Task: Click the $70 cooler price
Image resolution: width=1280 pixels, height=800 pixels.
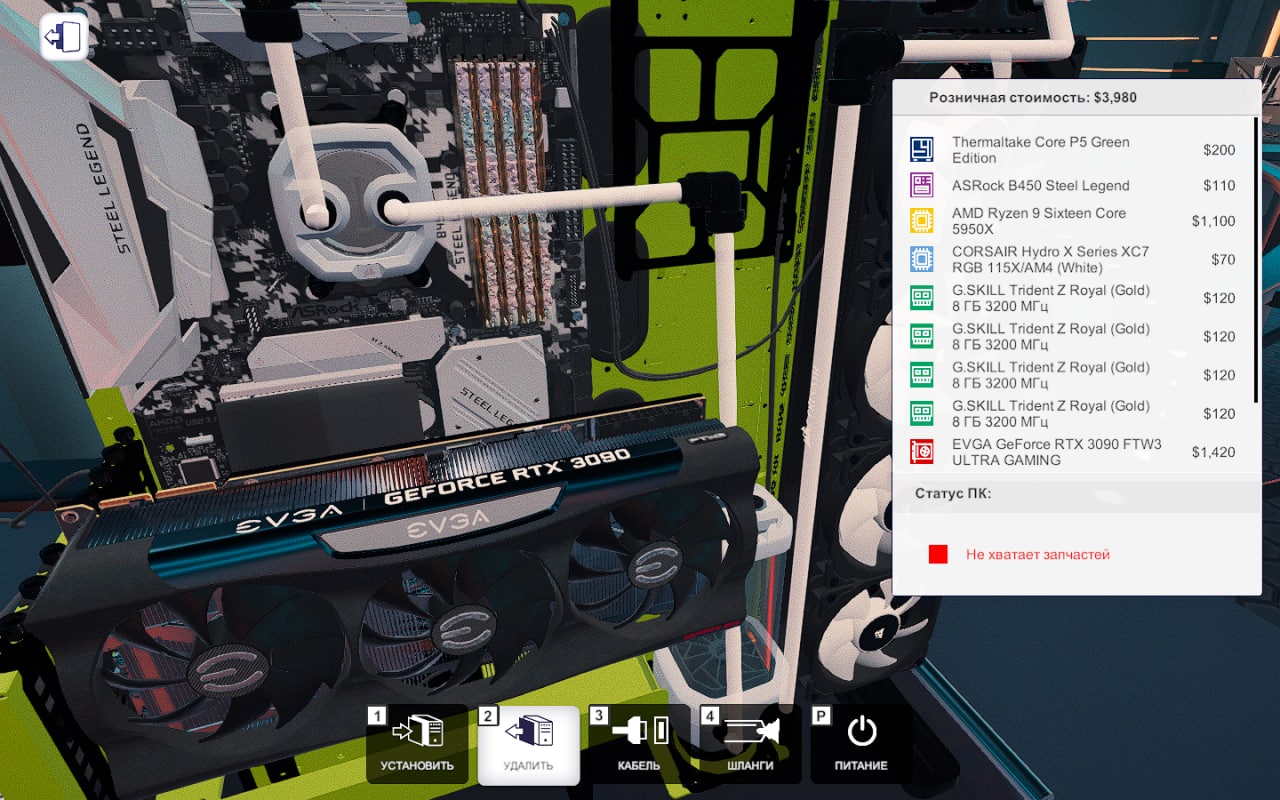Action: pos(1223,260)
